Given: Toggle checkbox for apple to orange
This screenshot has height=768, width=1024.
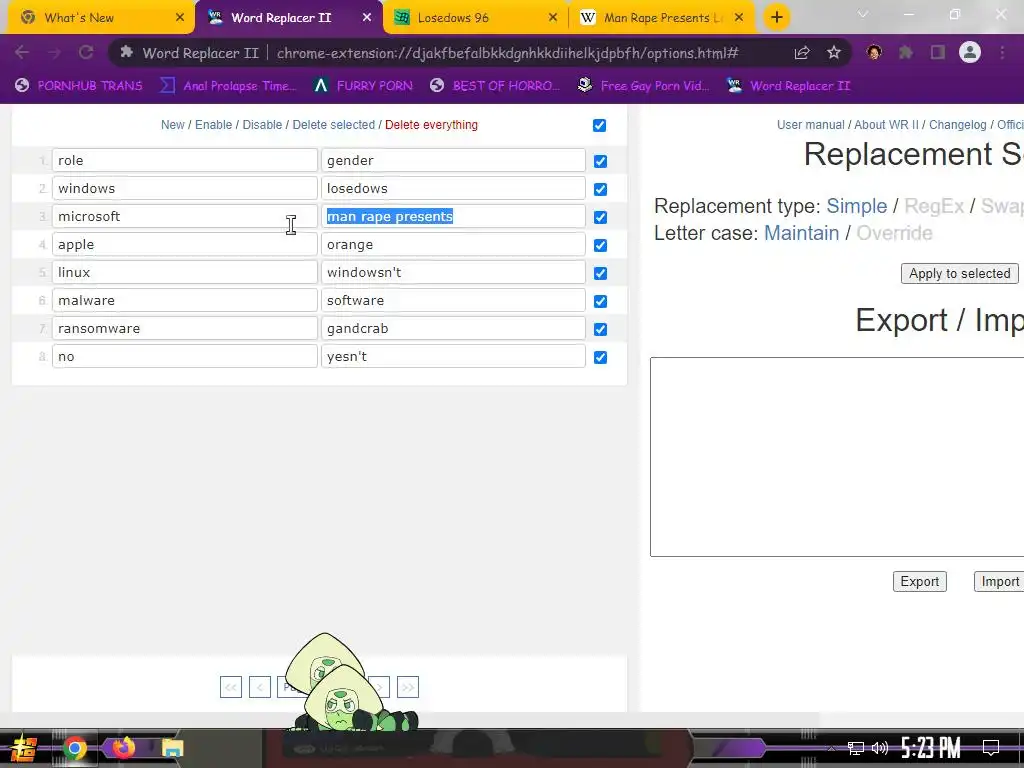Looking at the screenshot, I should tap(600, 246).
